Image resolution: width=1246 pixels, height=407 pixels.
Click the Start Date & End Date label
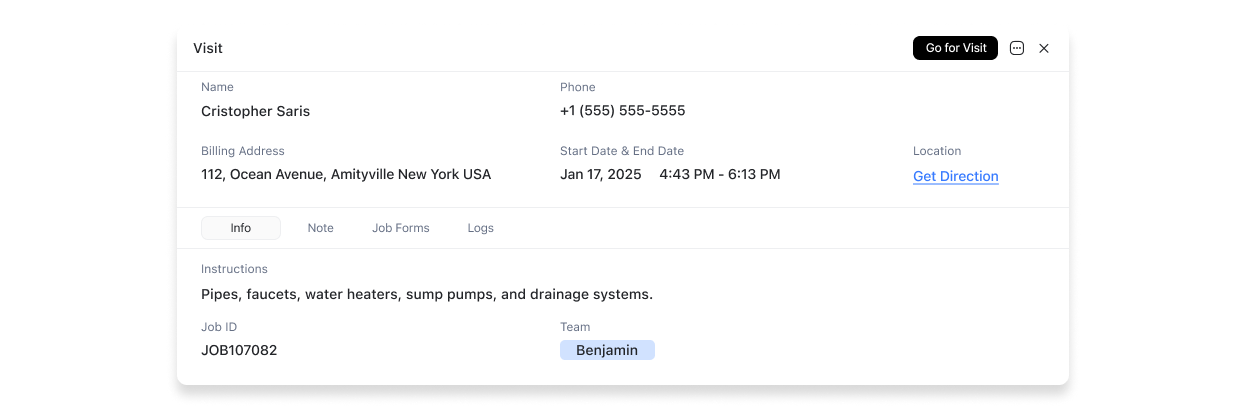[622, 151]
